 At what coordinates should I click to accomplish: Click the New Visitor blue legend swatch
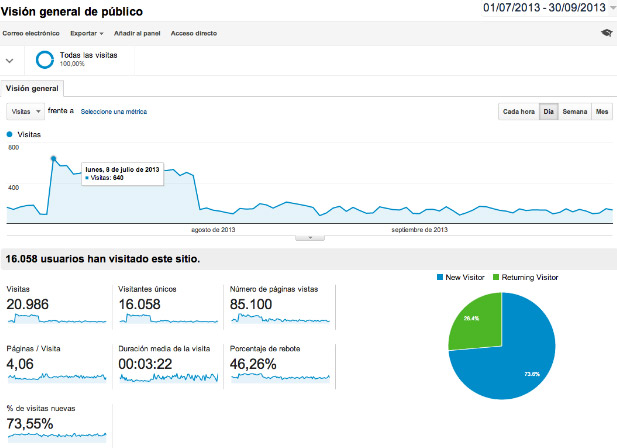440,277
